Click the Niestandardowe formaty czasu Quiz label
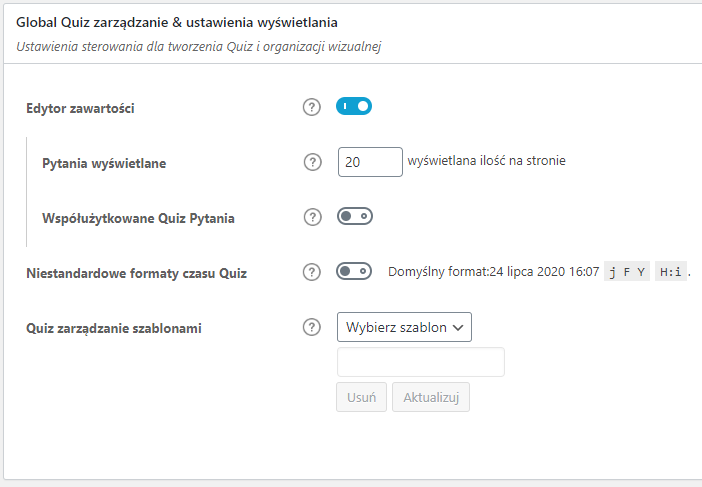The width and height of the screenshot is (702, 487). point(136,273)
